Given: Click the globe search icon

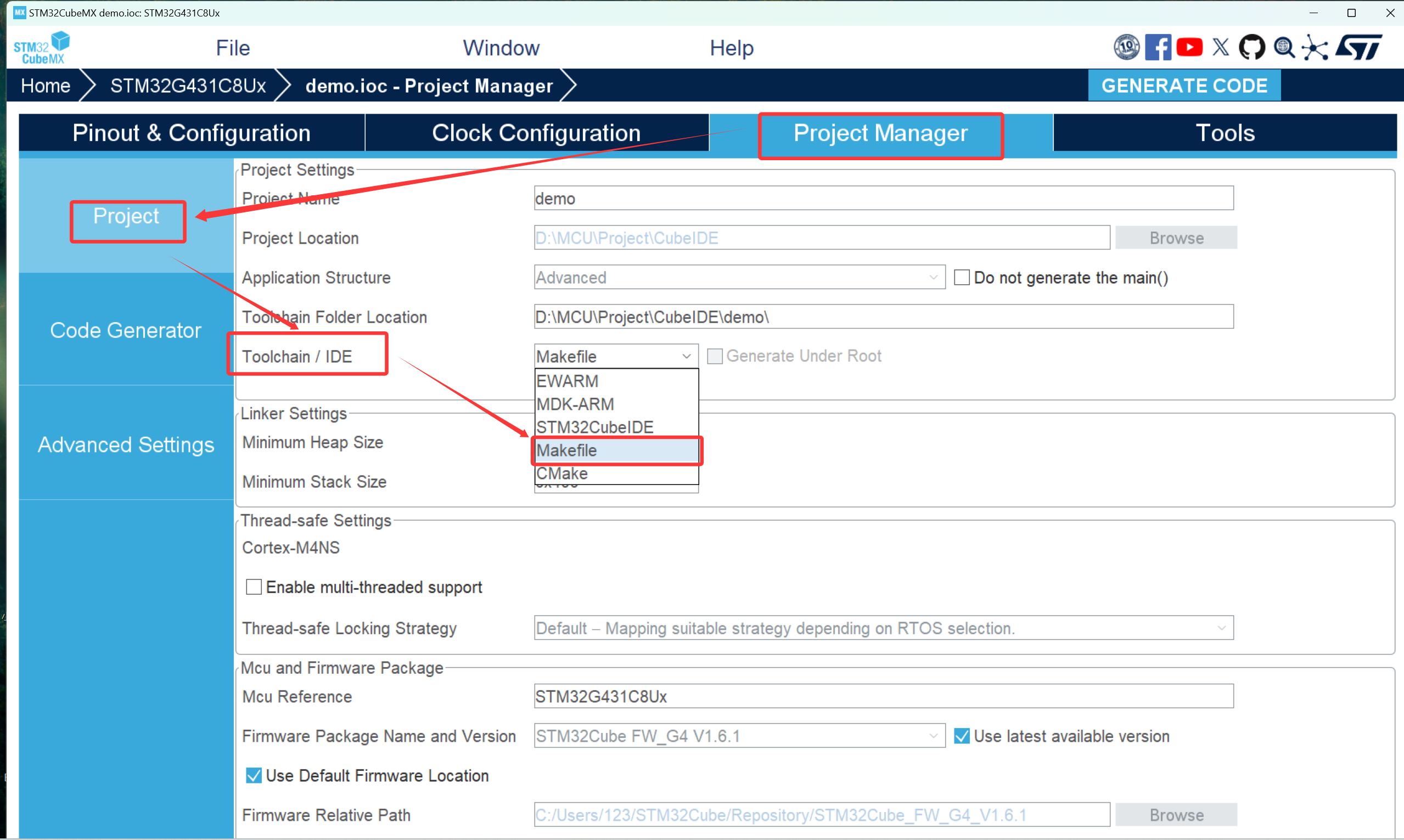Looking at the screenshot, I should pyautogui.click(x=1284, y=48).
